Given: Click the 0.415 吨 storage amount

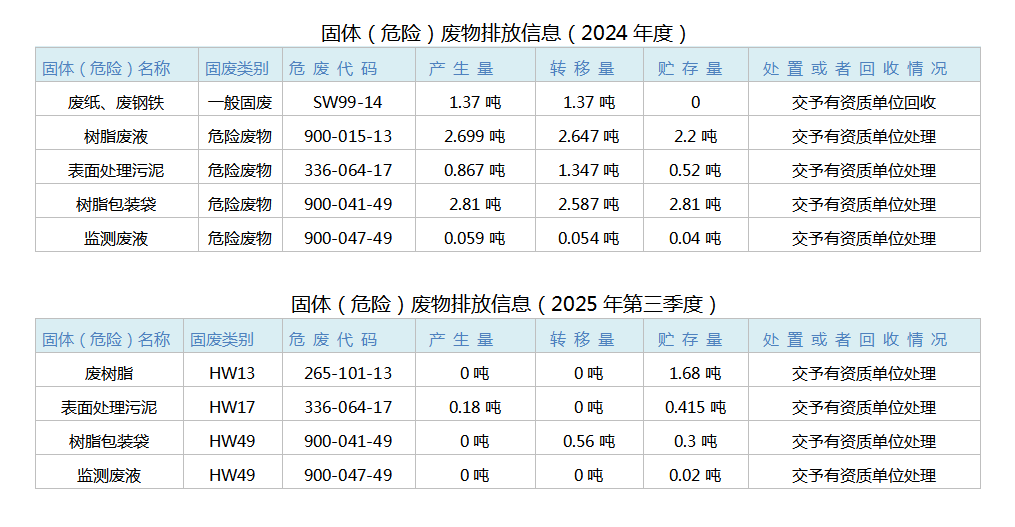Looking at the screenshot, I should (695, 407).
